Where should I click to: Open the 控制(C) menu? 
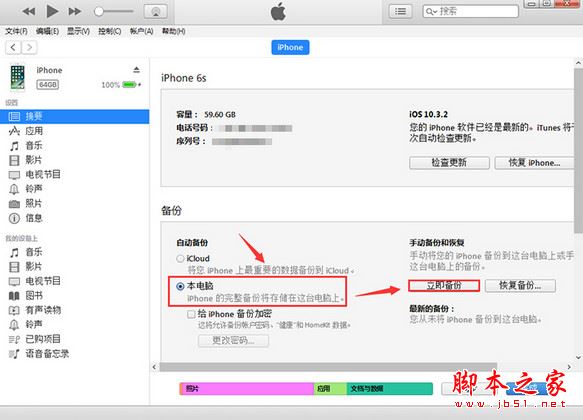point(110,31)
